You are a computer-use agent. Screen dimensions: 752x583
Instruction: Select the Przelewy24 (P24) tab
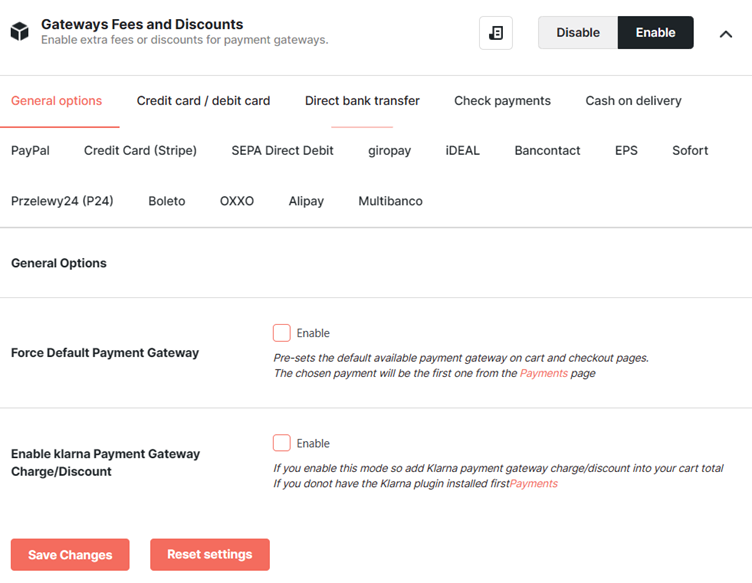62,201
